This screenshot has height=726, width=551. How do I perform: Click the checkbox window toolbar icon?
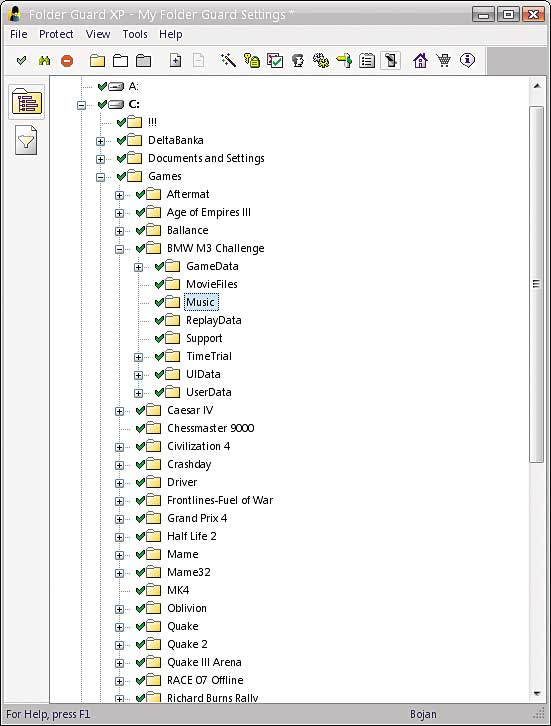(x=275, y=61)
